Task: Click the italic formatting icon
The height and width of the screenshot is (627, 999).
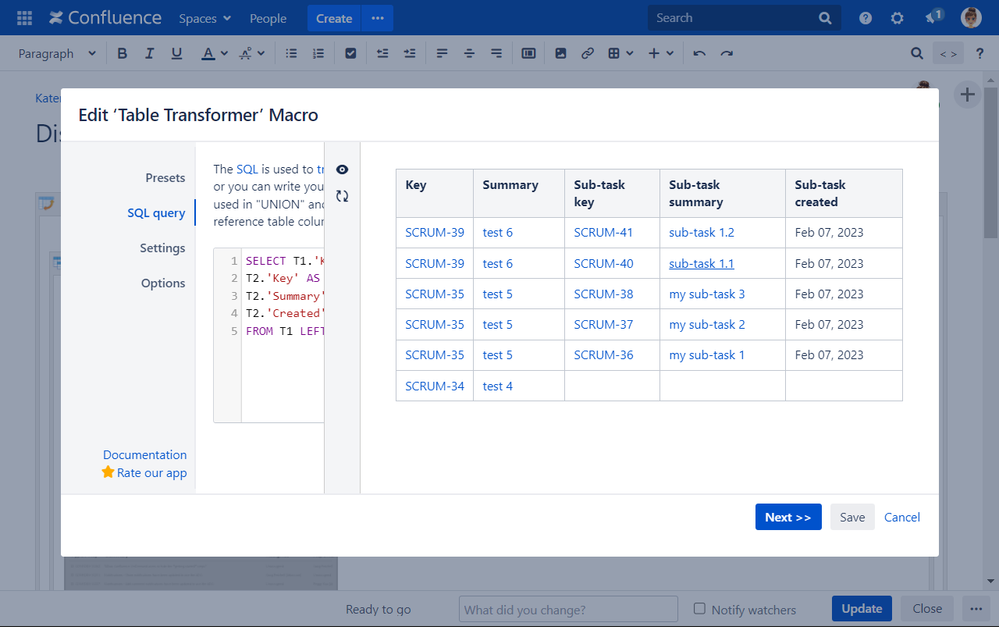Action: [x=150, y=54]
